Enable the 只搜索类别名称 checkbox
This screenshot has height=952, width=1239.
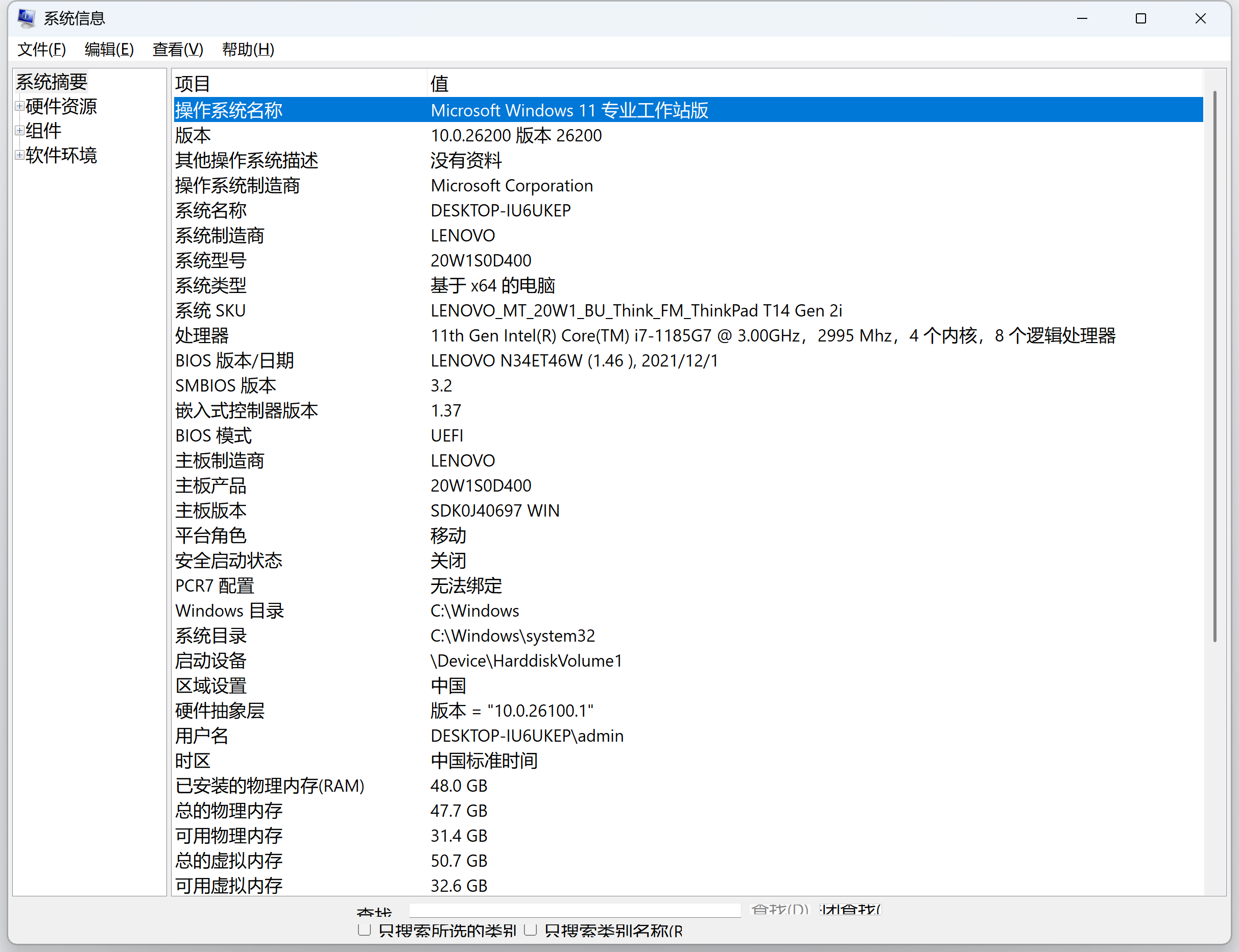[x=531, y=930]
